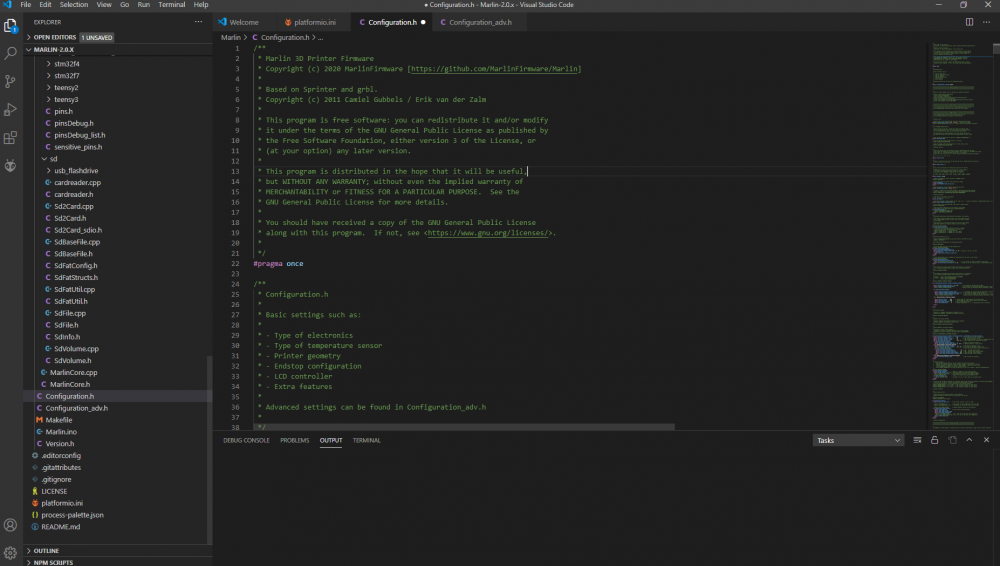The height and width of the screenshot is (566, 1000).
Task: Open the Edit menu
Action: [45, 4]
